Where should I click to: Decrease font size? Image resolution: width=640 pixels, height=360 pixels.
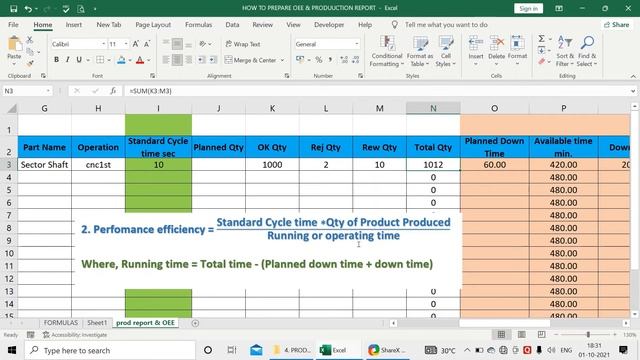point(147,44)
